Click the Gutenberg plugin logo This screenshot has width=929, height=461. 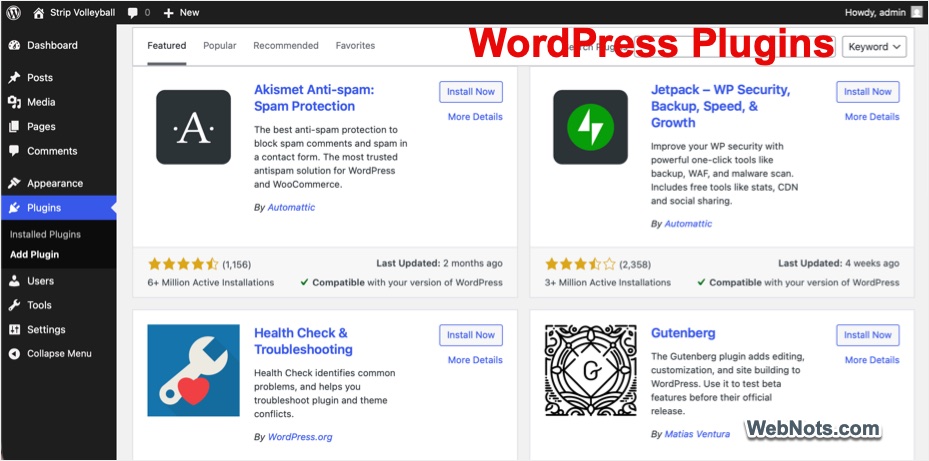591,370
